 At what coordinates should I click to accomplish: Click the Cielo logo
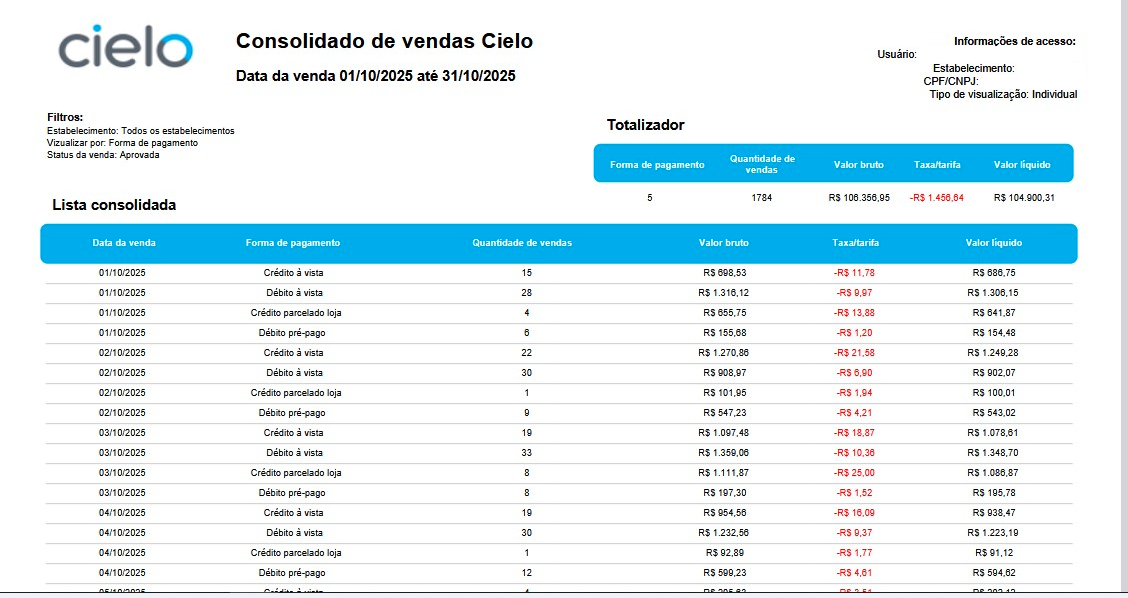click(x=125, y=46)
